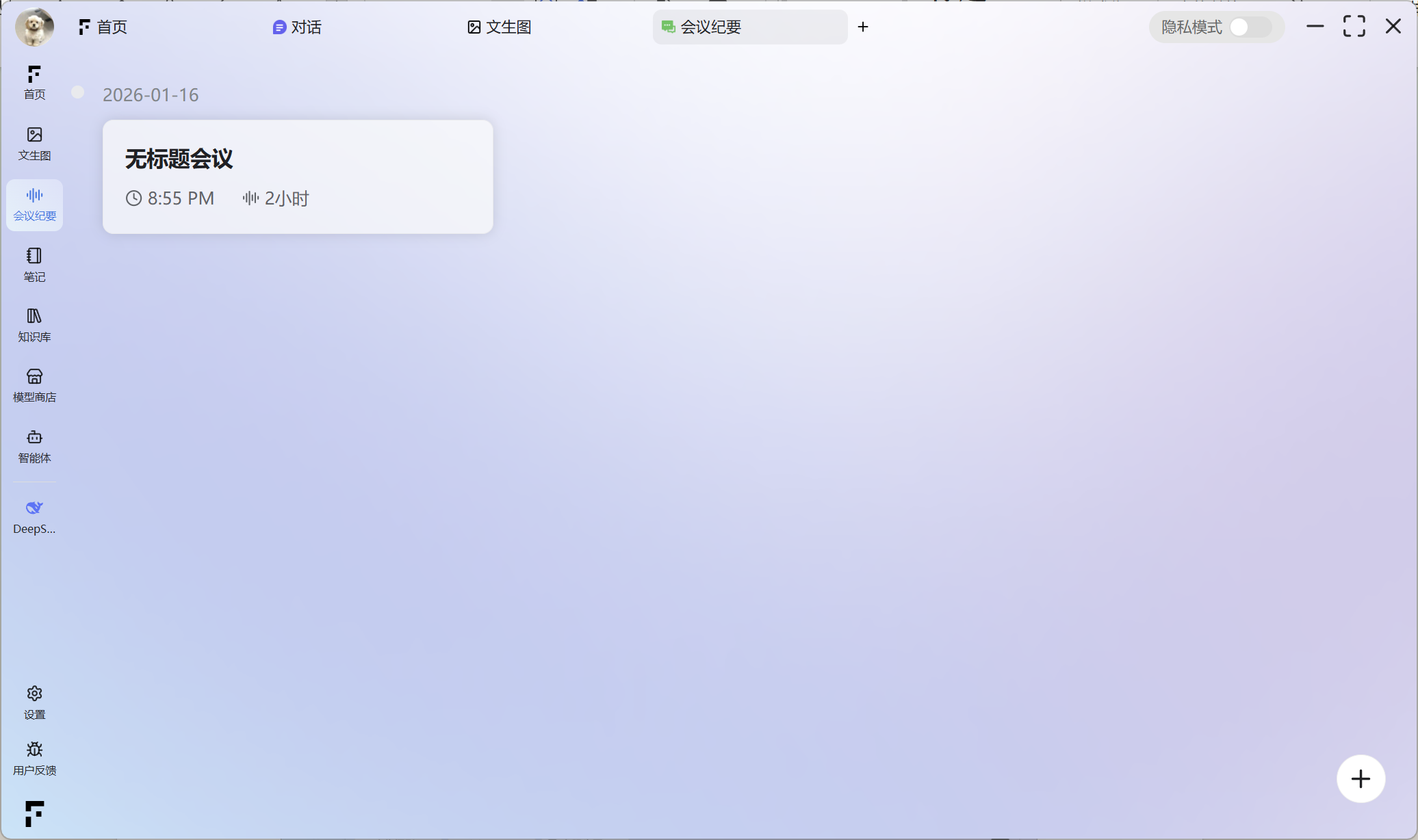Open 知识库 knowledge base
The image size is (1418, 840).
[34, 324]
